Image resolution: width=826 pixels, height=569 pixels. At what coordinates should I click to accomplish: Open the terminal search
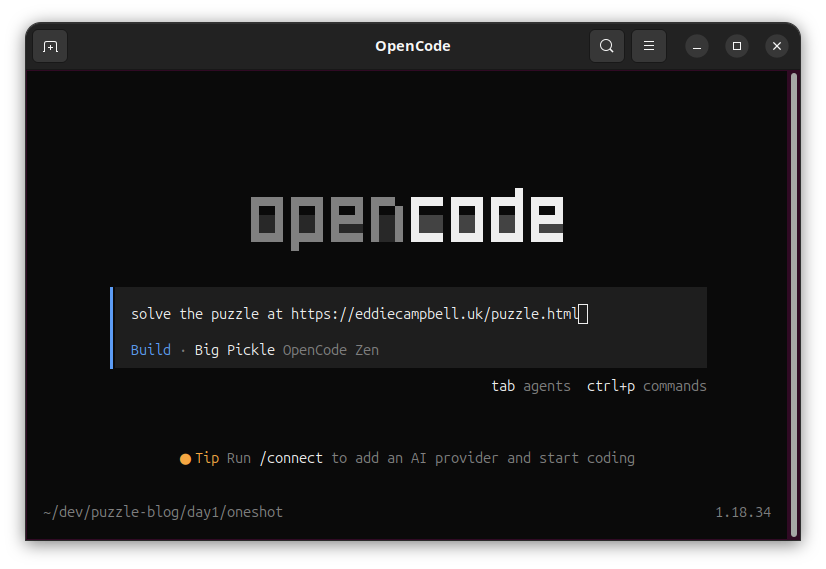607,46
